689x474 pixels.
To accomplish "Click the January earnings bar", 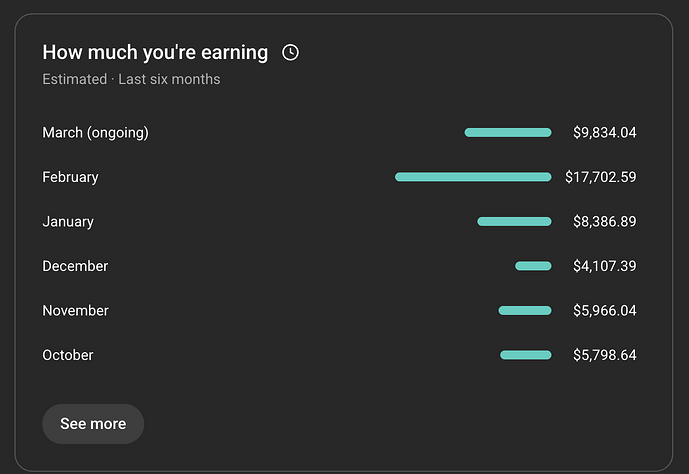I will pos(515,221).
